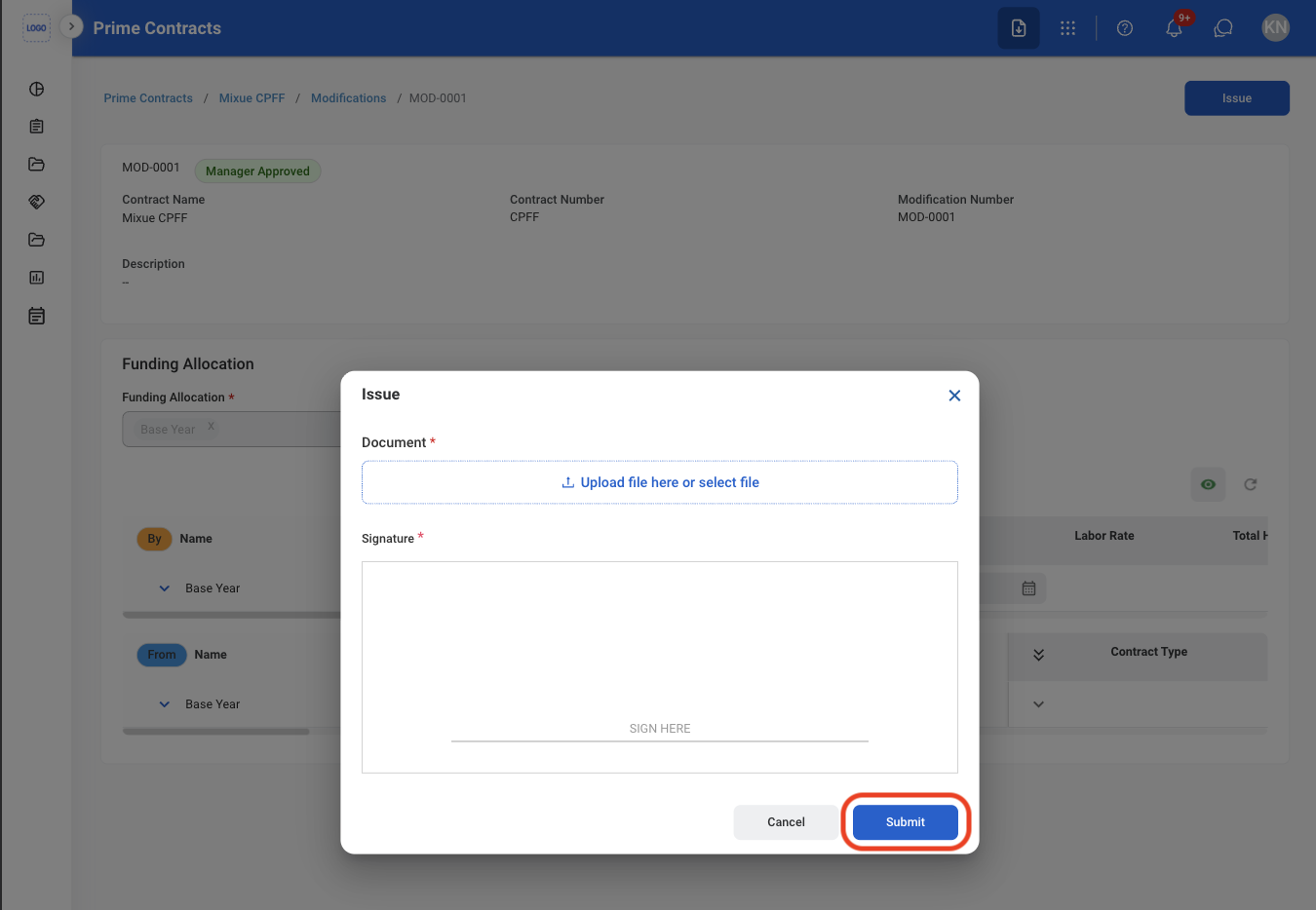Image resolution: width=1316 pixels, height=910 pixels.
Task: Click the By badge label
Action: [154, 539]
